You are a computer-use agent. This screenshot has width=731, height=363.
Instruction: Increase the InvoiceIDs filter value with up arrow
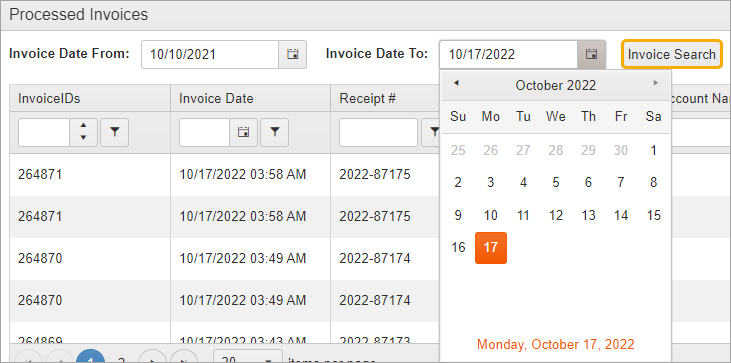pos(83,126)
